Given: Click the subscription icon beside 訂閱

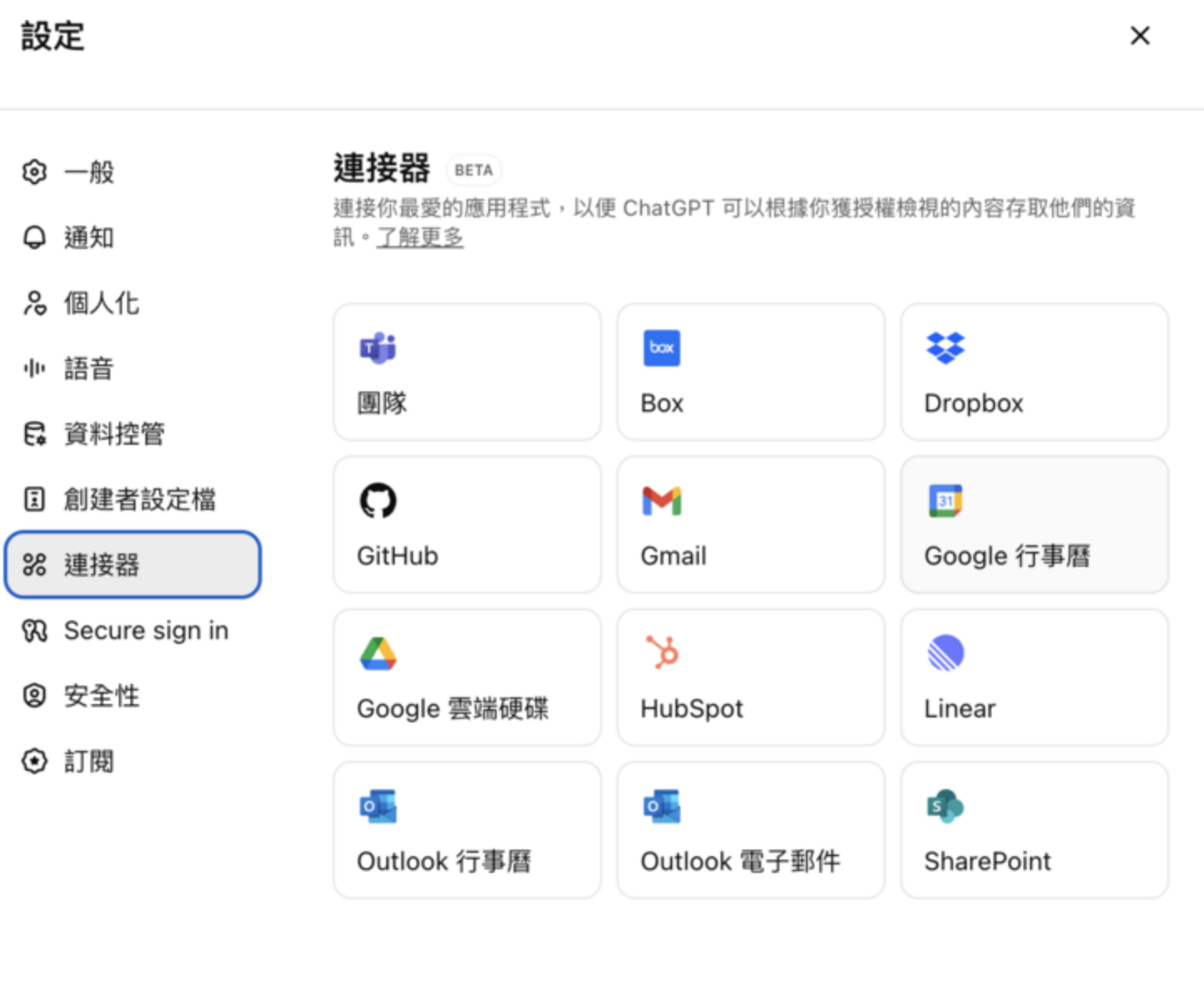Looking at the screenshot, I should pos(34,761).
